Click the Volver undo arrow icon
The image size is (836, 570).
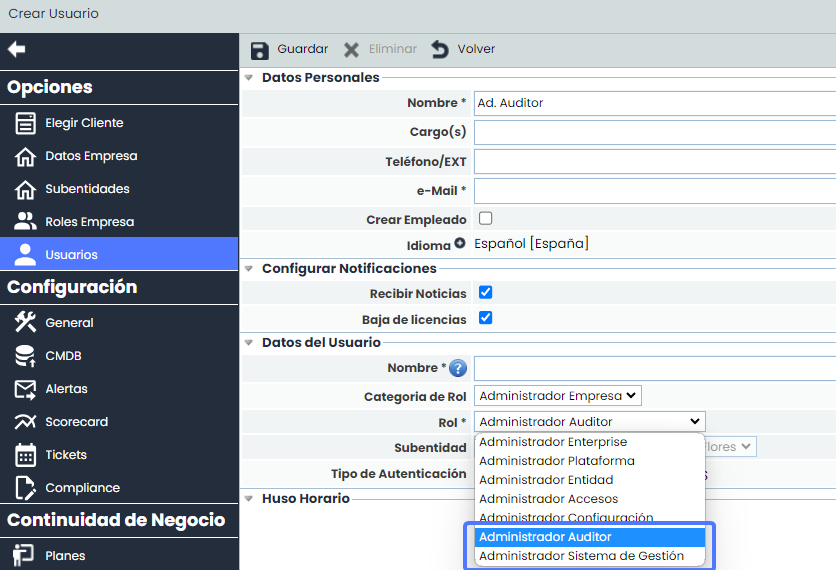click(440, 50)
